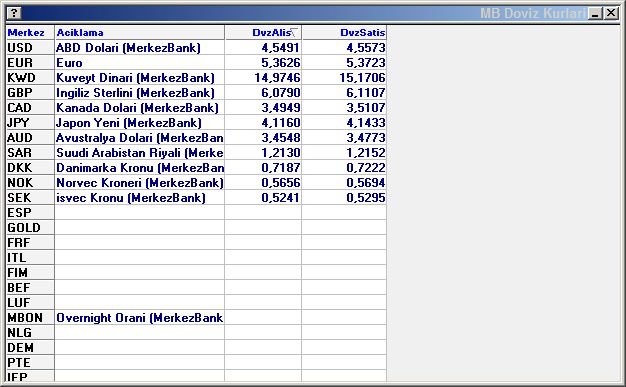This screenshot has width=626, height=387.
Task: Click SAR selling rate 1,2152 cell
Action: (344, 153)
